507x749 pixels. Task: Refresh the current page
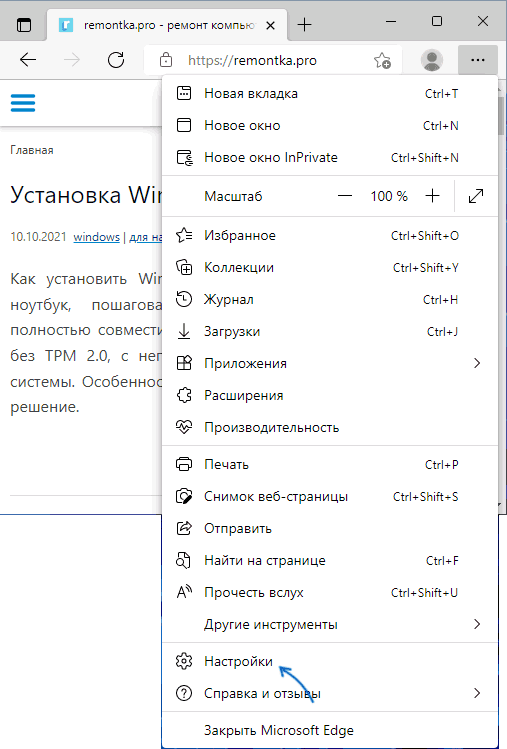[116, 60]
